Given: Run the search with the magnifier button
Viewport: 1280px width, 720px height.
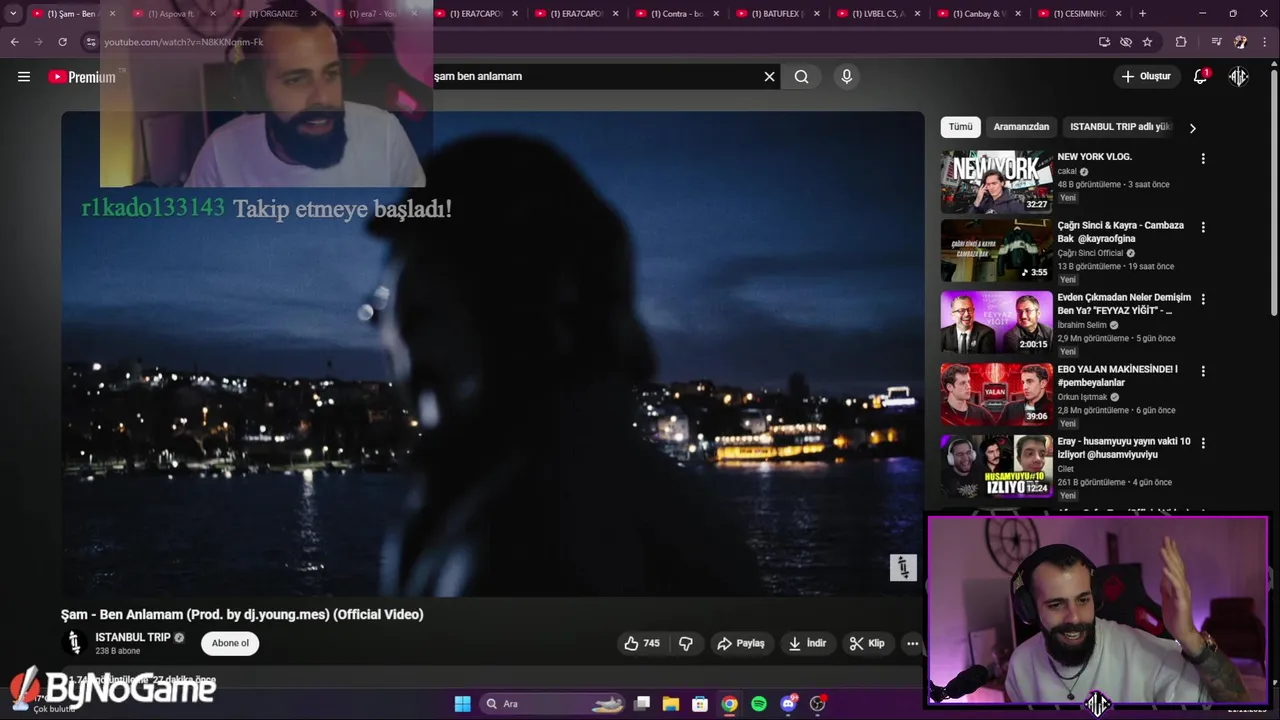Looking at the screenshot, I should (801, 76).
